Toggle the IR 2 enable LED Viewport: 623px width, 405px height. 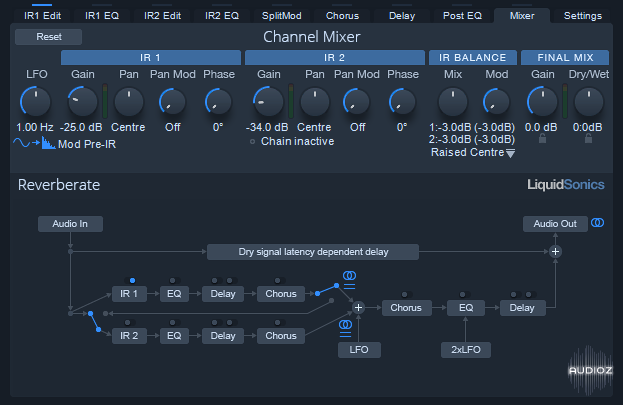click(130, 323)
